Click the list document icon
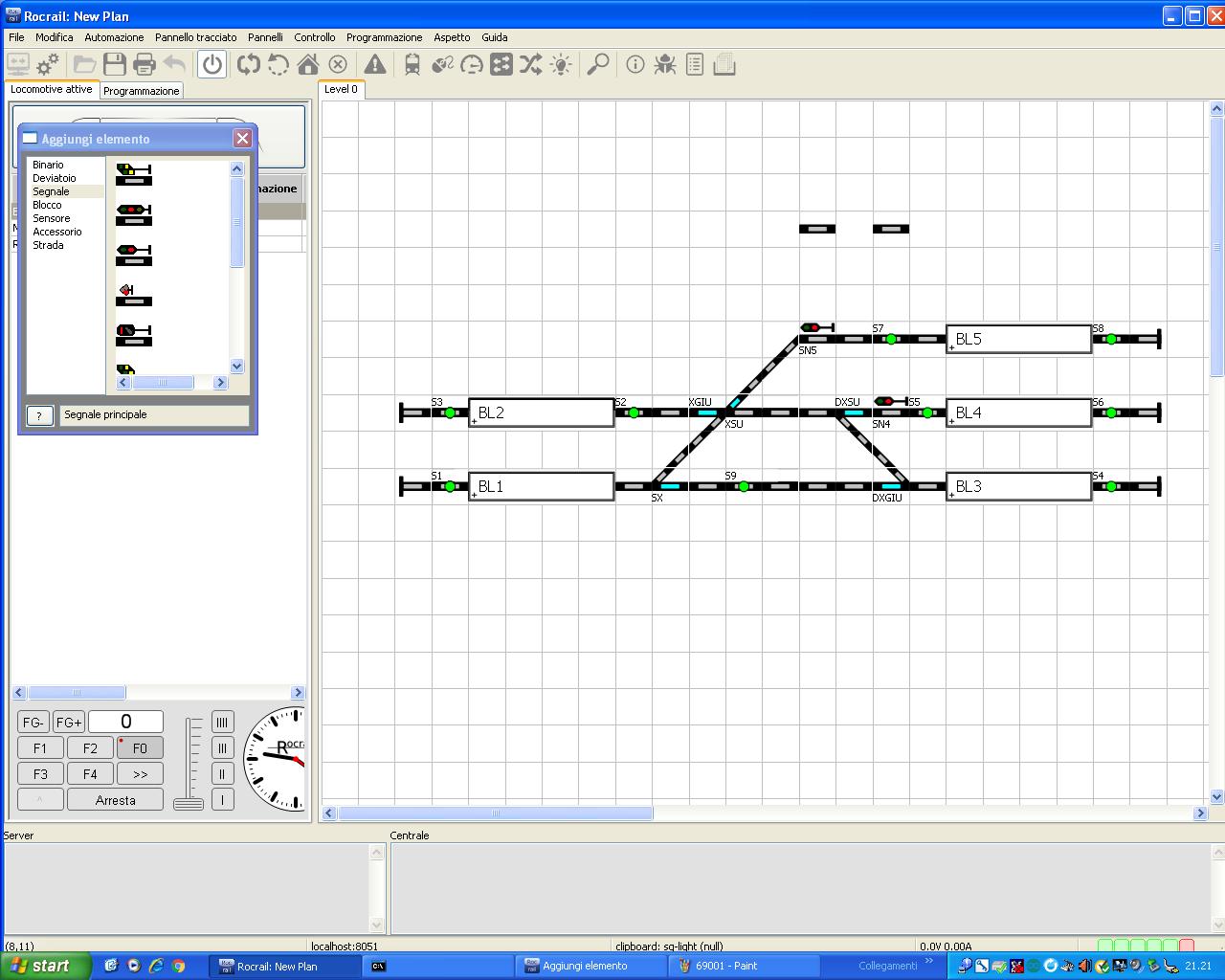The width and height of the screenshot is (1225, 980). [x=695, y=64]
